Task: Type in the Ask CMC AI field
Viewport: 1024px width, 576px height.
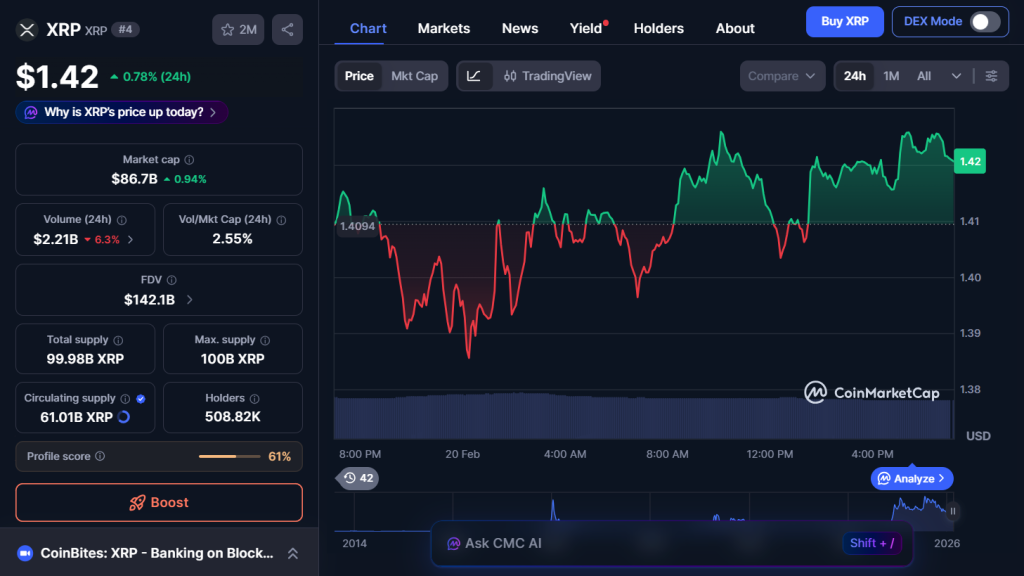Action: point(640,544)
